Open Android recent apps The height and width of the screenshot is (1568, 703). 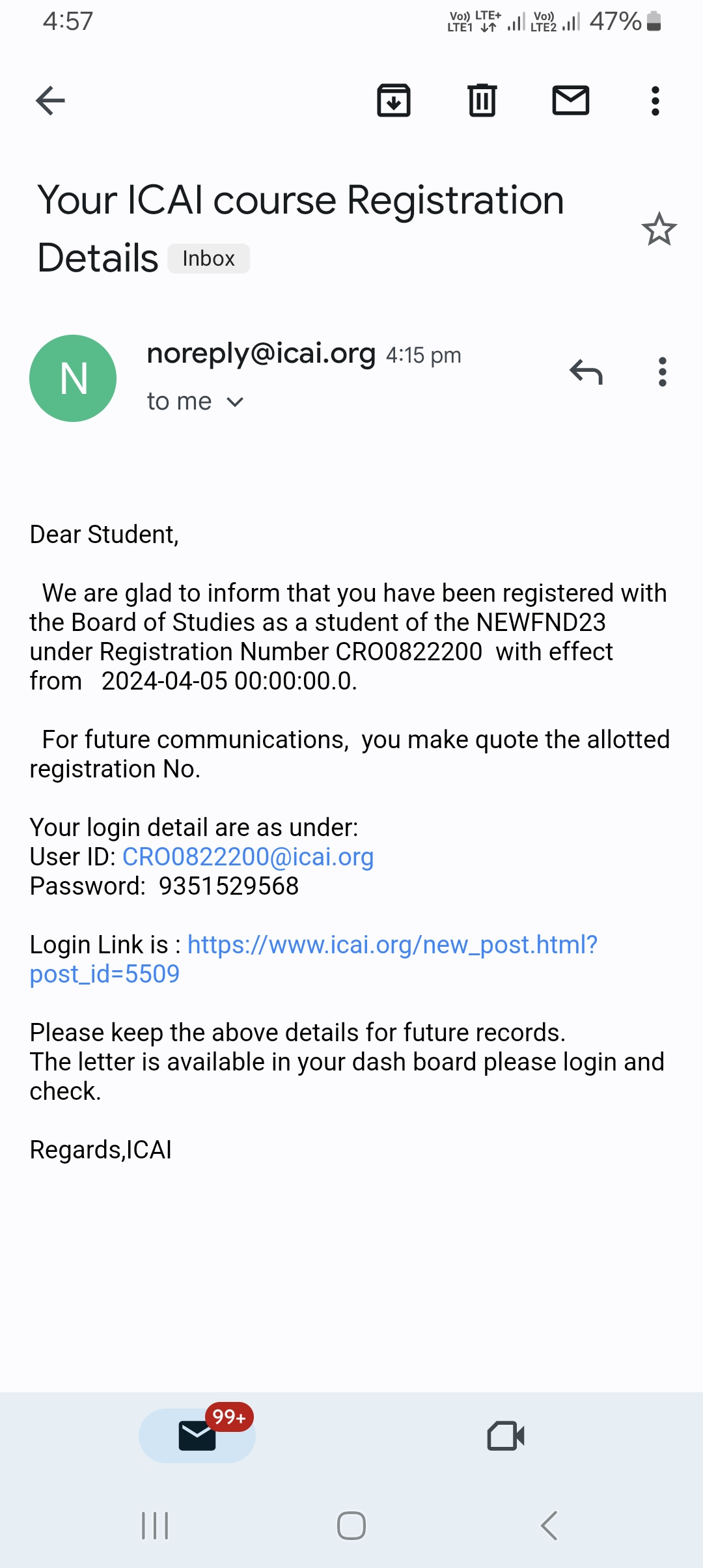(155, 1526)
